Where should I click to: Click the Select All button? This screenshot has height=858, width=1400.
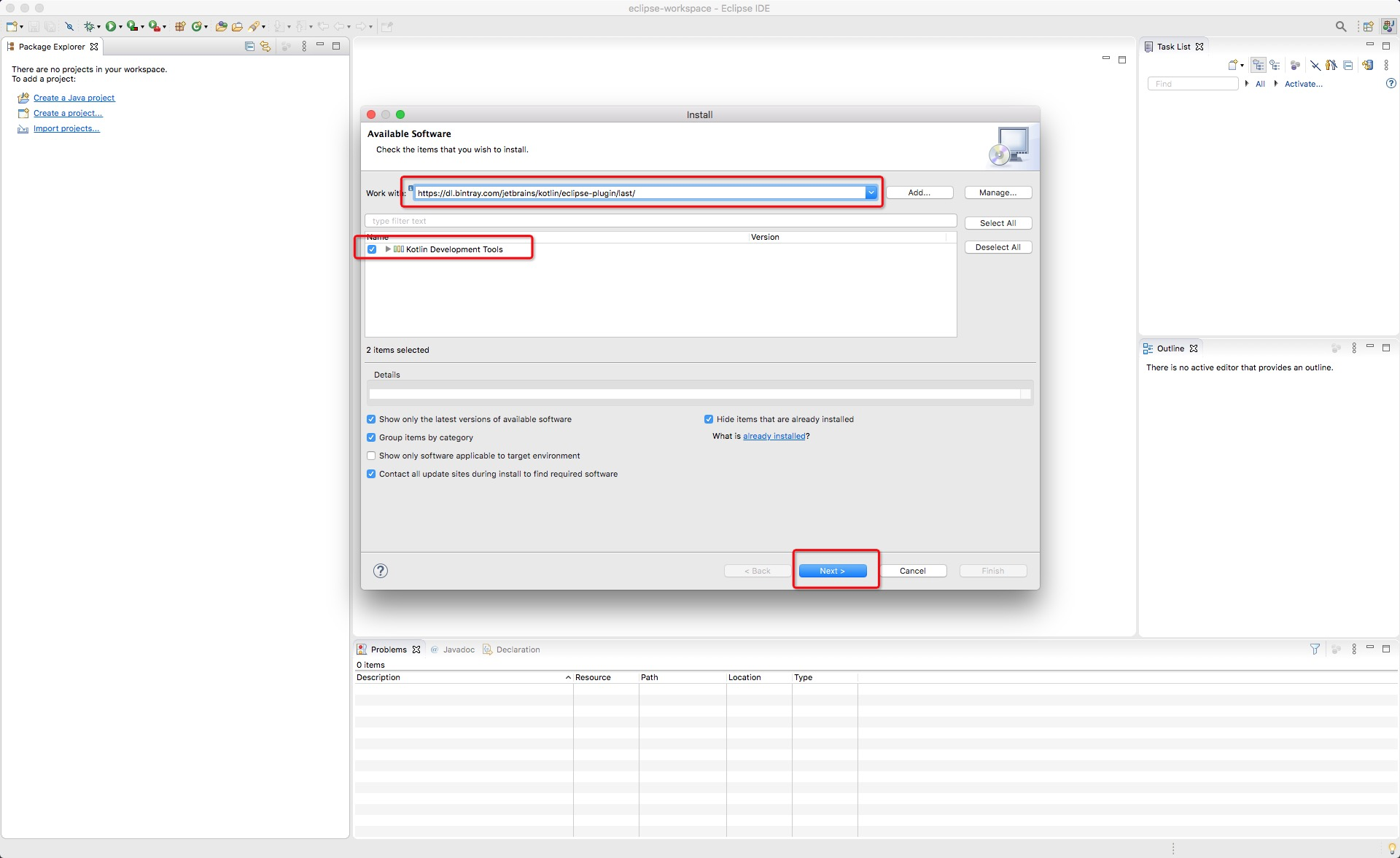(x=998, y=223)
